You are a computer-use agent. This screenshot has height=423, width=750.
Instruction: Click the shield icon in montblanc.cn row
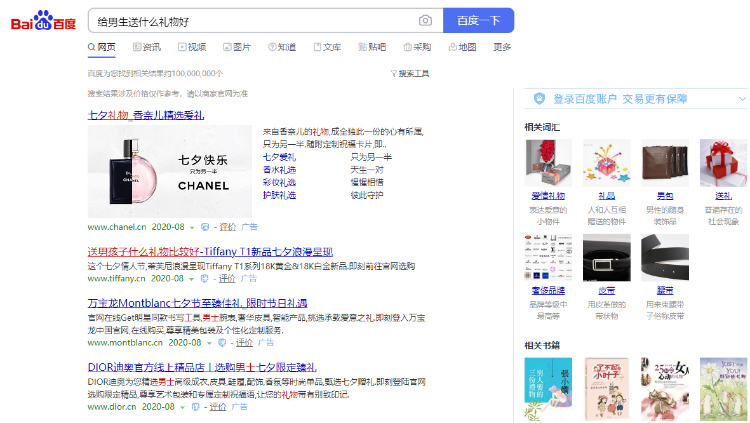pos(222,343)
